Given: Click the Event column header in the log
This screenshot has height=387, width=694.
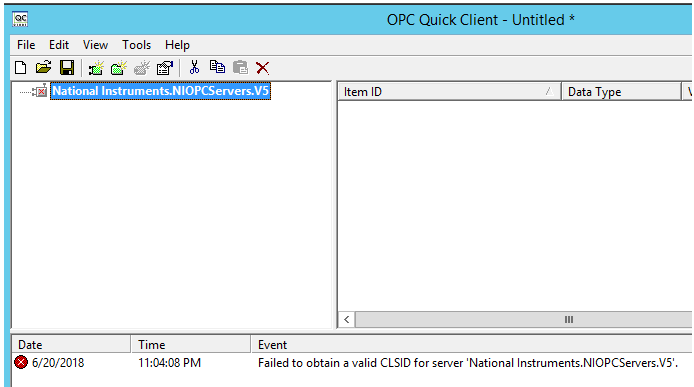Looking at the screenshot, I should (472, 344).
